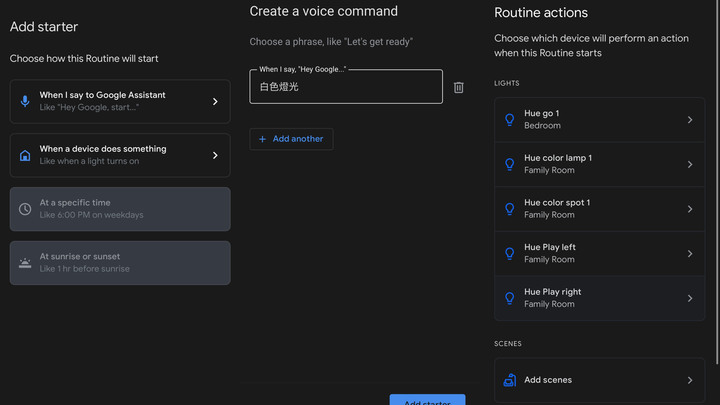
Task: Open Hue Play left via its chevron
Action: [690, 253]
